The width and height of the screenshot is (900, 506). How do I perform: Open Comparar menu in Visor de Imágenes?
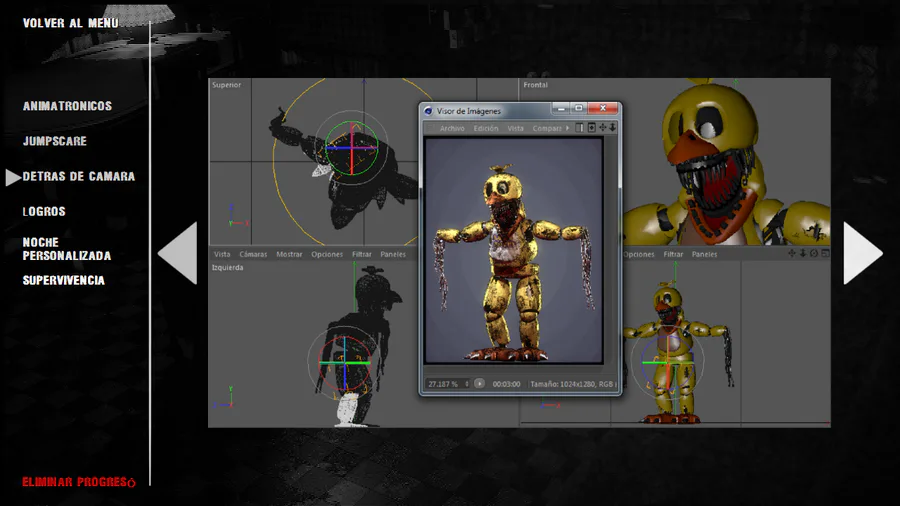click(x=547, y=128)
